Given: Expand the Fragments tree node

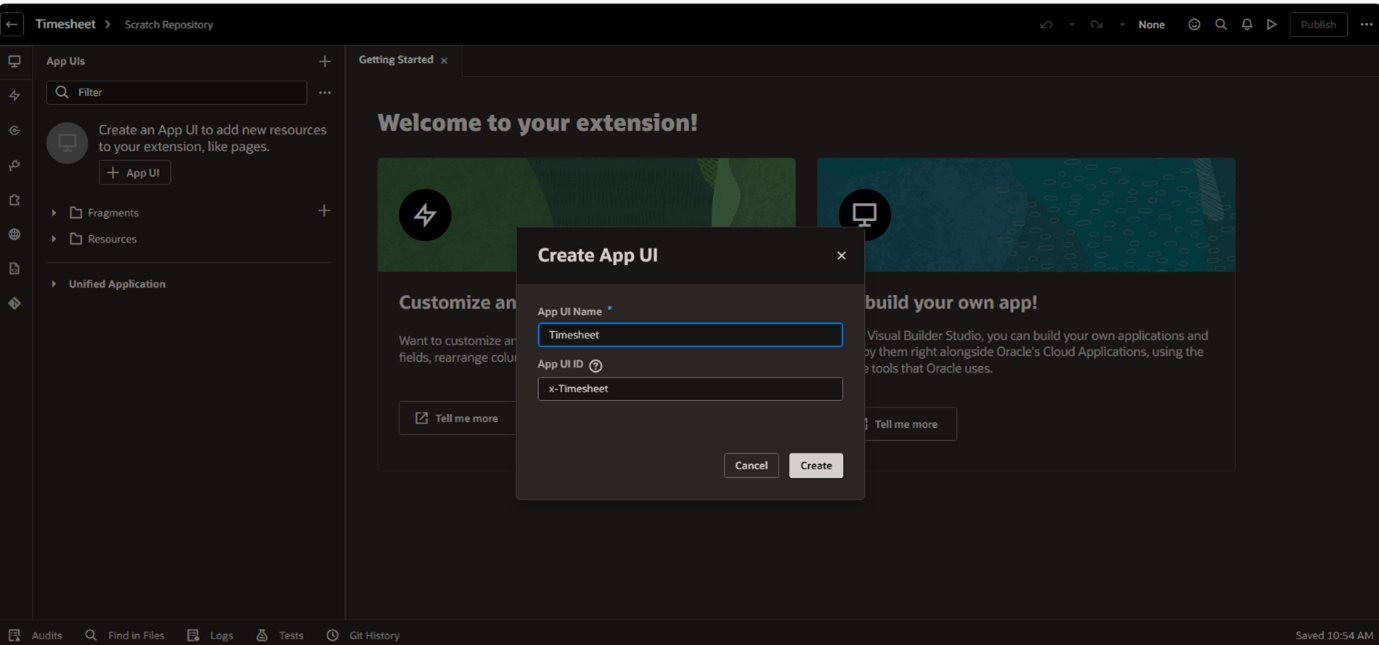Looking at the screenshot, I should coord(54,213).
